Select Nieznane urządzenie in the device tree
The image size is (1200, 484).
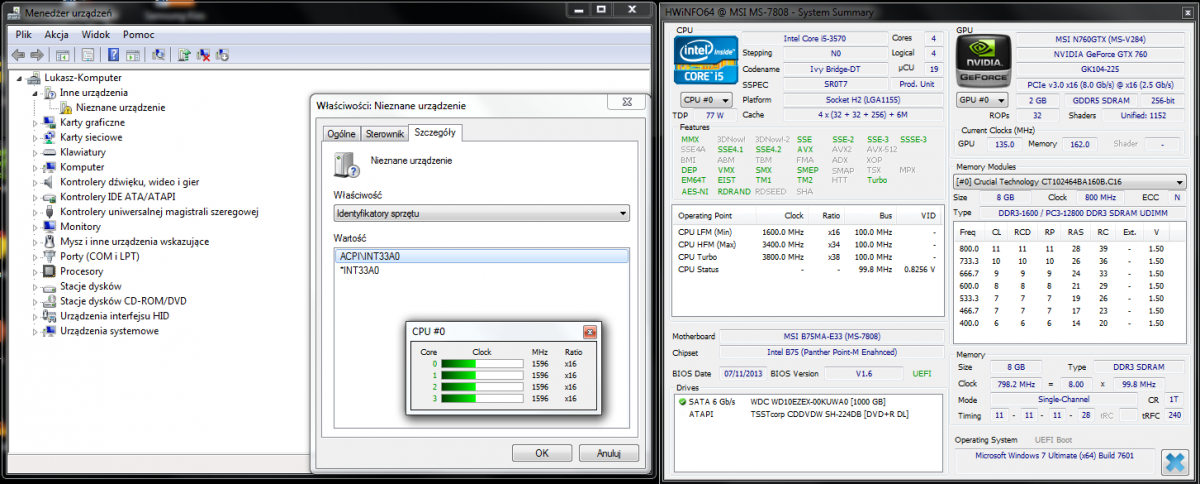[x=121, y=107]
